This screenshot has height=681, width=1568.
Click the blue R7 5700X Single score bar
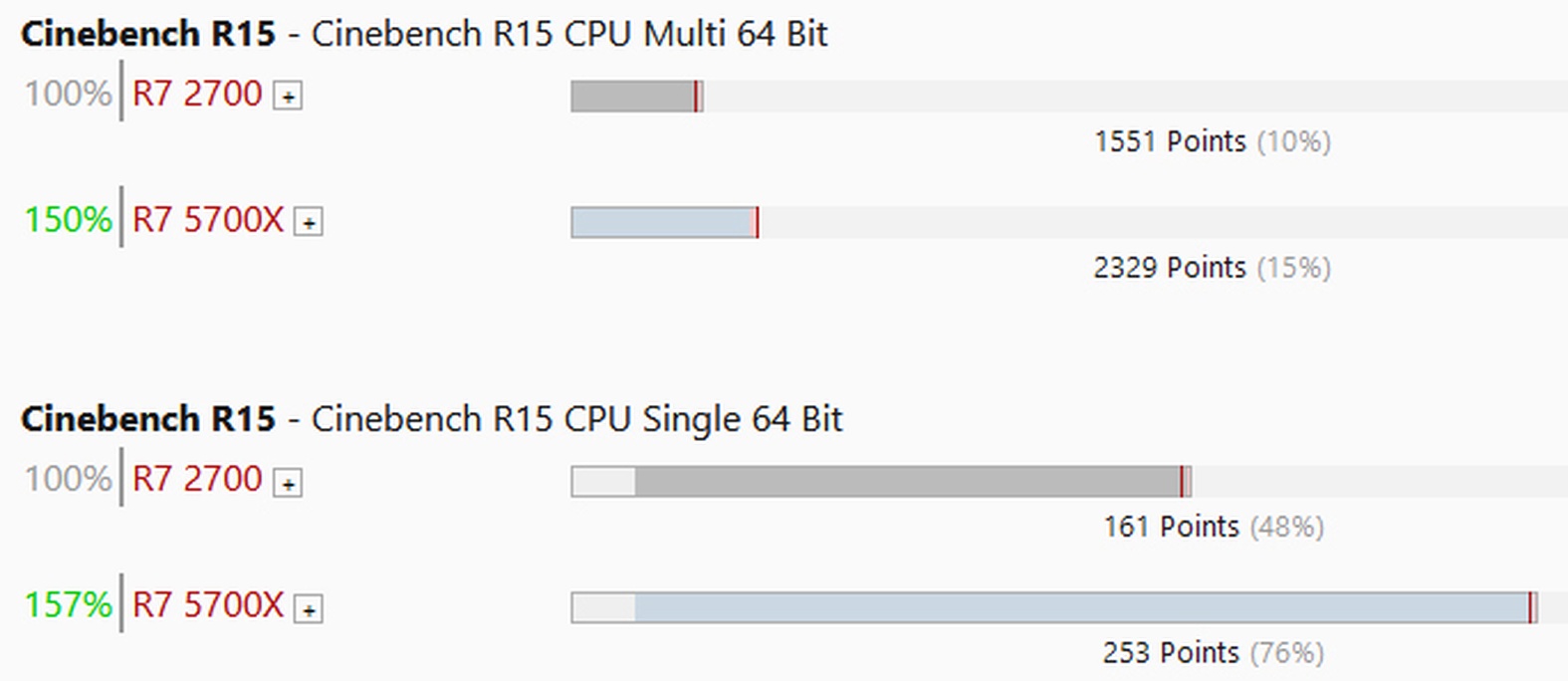tap(1080, 608)
